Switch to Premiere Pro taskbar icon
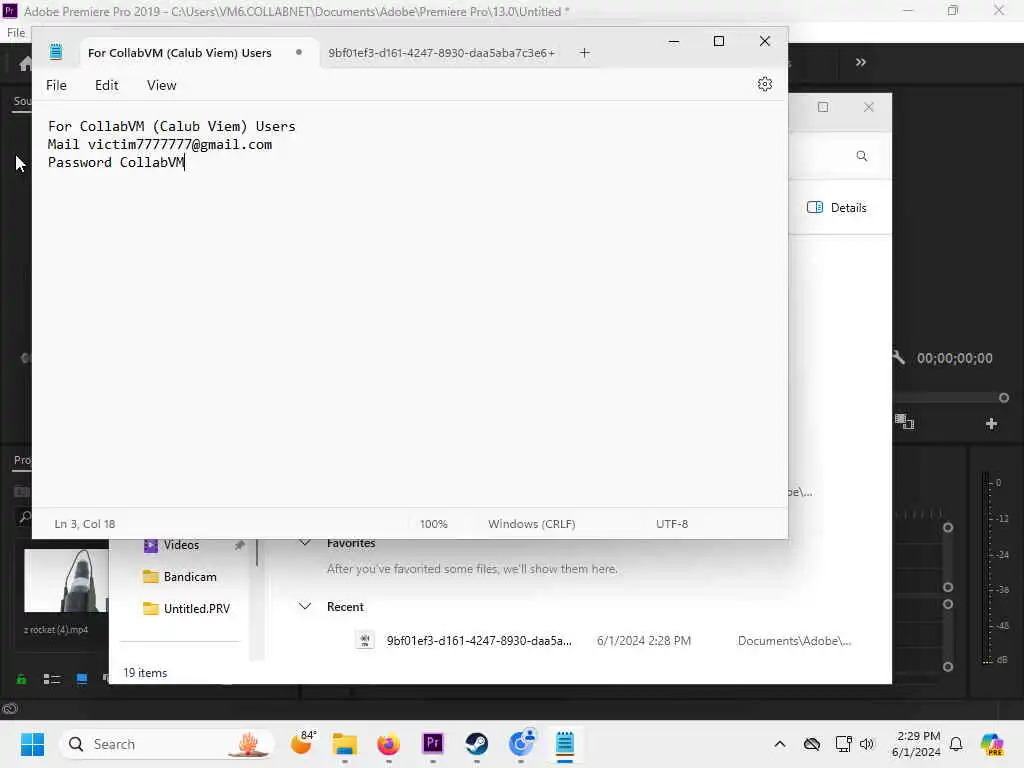This screenshot has width=1024, height=768. click(x=433, y=744)
